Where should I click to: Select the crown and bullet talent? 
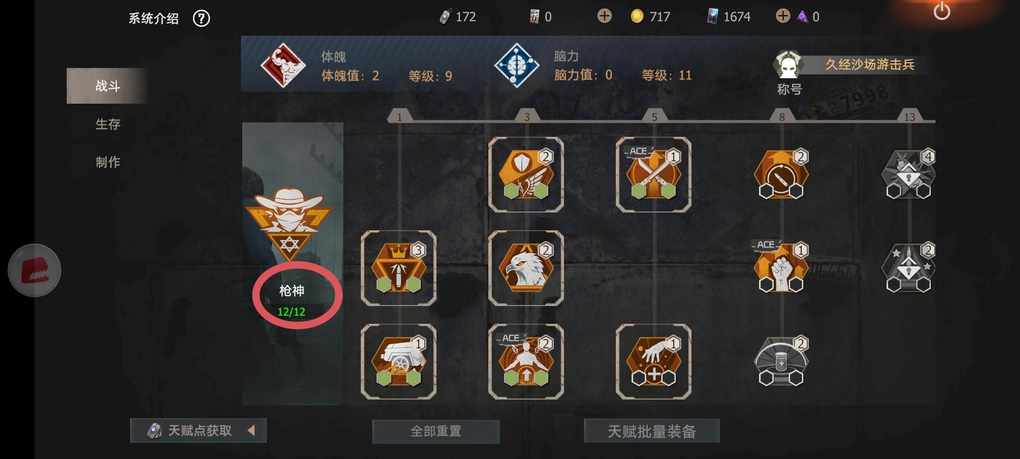click(399, 268)
